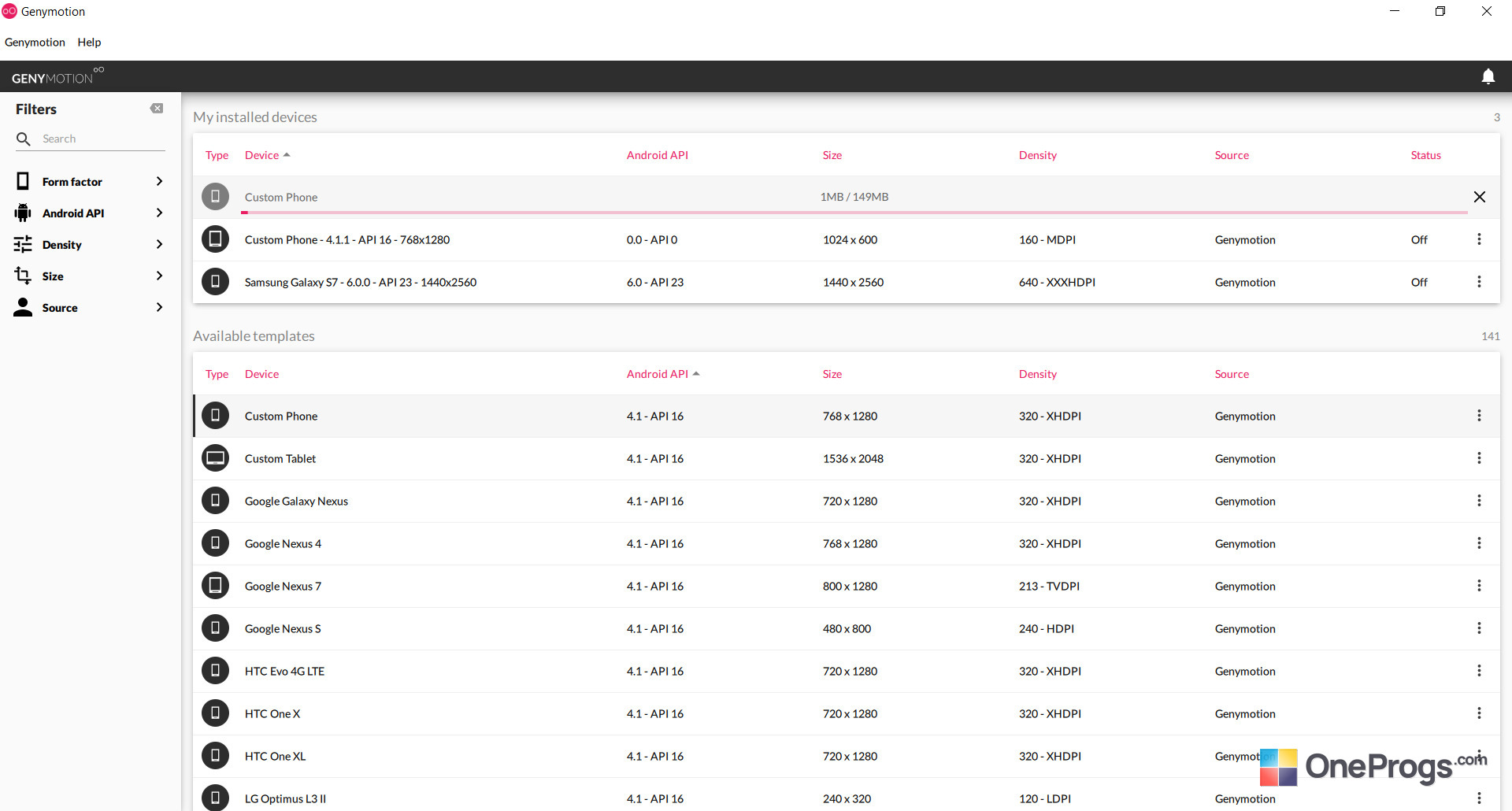This screenshot has height=811, width=1512.
Task: Click the Google Nexus 7 tablet icon
Action: (x=215, y=586)
